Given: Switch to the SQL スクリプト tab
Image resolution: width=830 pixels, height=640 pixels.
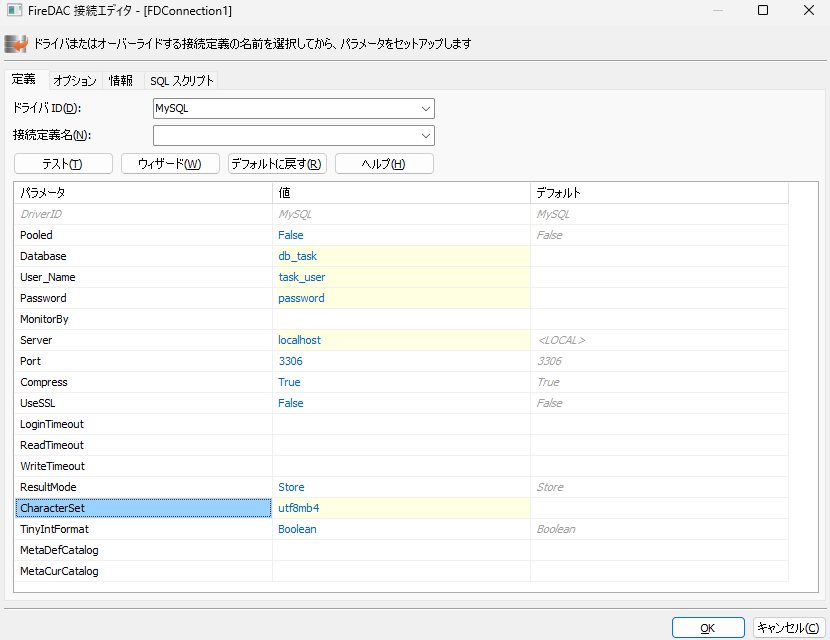Looking at the screenshot, I should [181, 80].
